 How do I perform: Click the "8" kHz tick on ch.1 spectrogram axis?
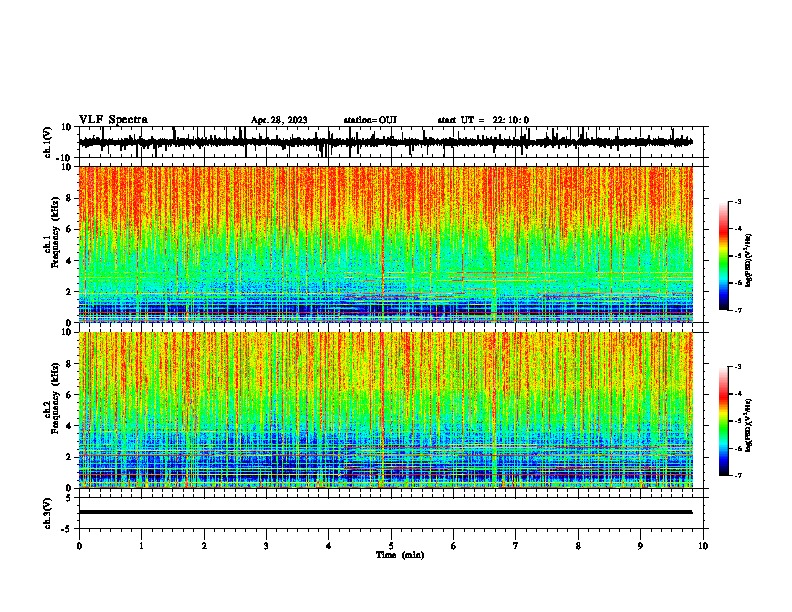tap(69, 198)
